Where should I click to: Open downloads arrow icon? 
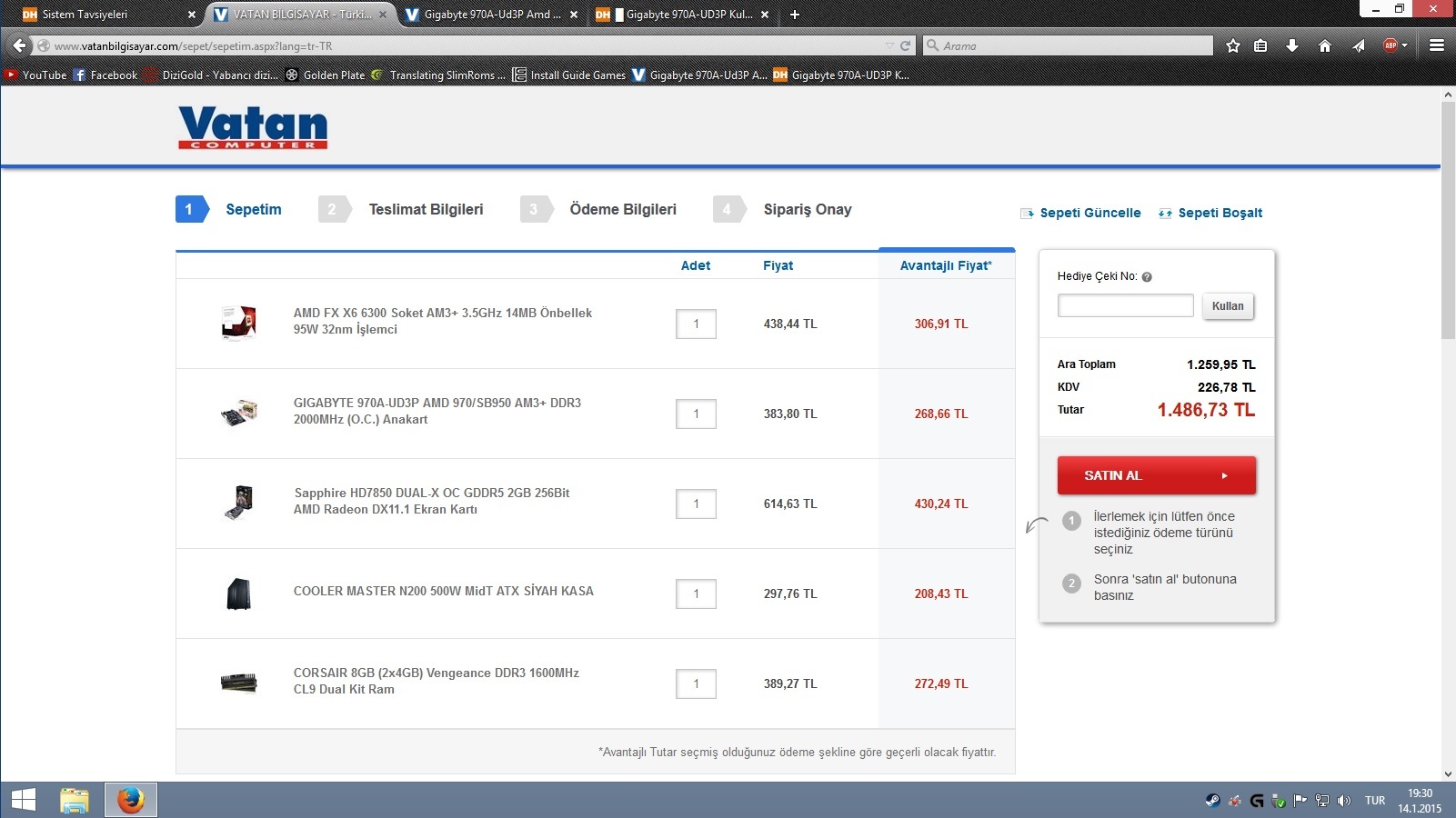[1292, 45]
